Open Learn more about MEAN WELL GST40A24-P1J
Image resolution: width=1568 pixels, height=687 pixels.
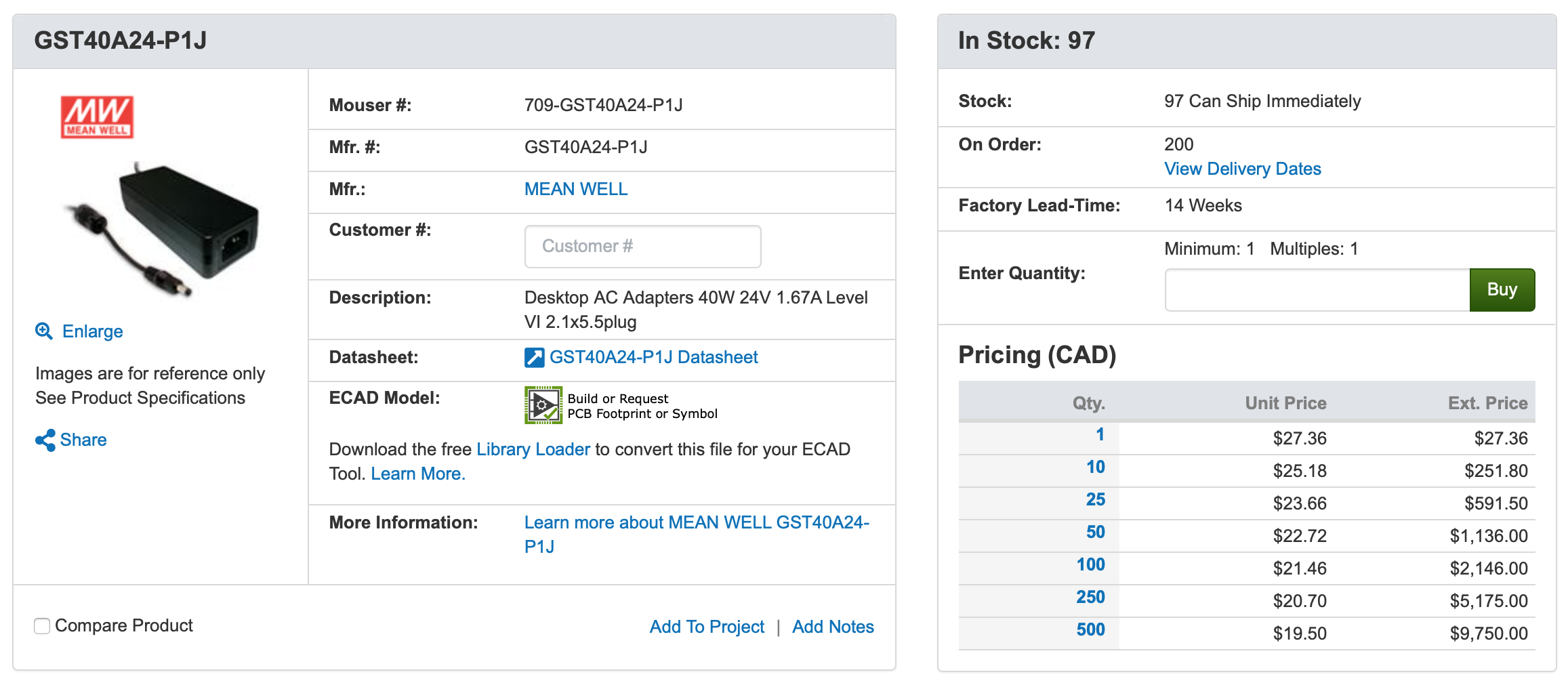click(697, 534)
